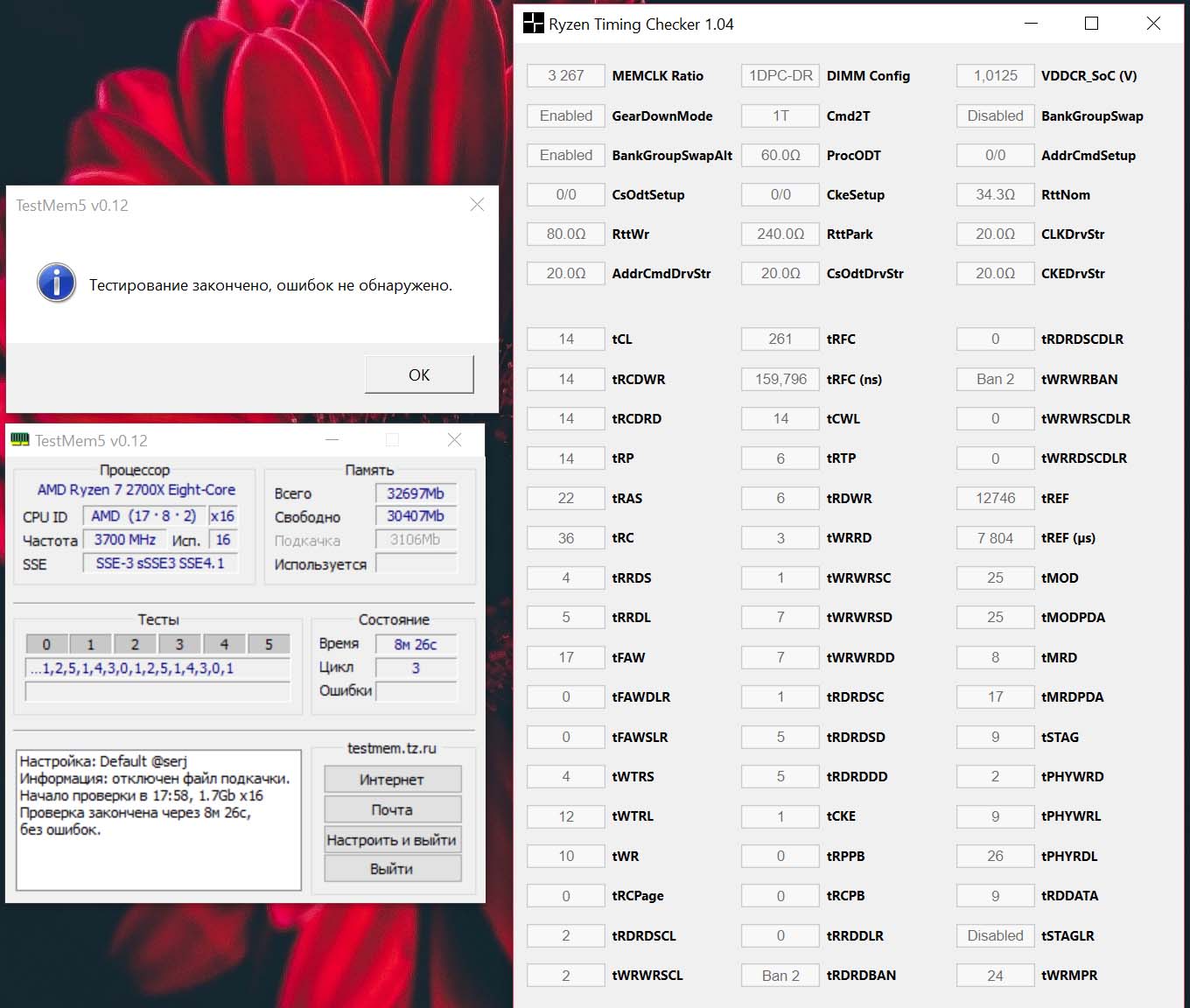This screenshot has width=1190, height=1008.
Task: Click the BankGroupSwapAlt Enabled field
Action: click(x=566, y=155)
